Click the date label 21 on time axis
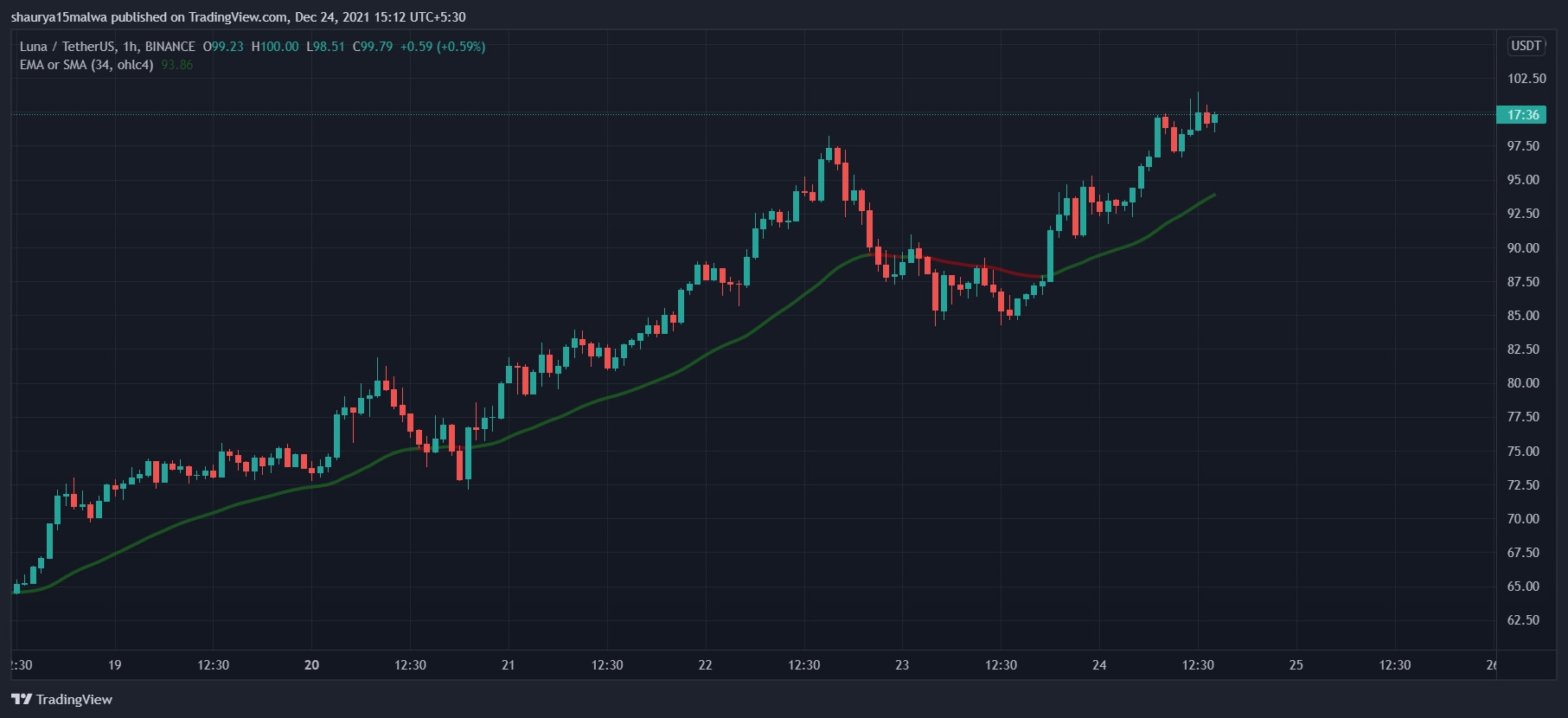This screenshot has width=1568, height=718. (509, 665)
